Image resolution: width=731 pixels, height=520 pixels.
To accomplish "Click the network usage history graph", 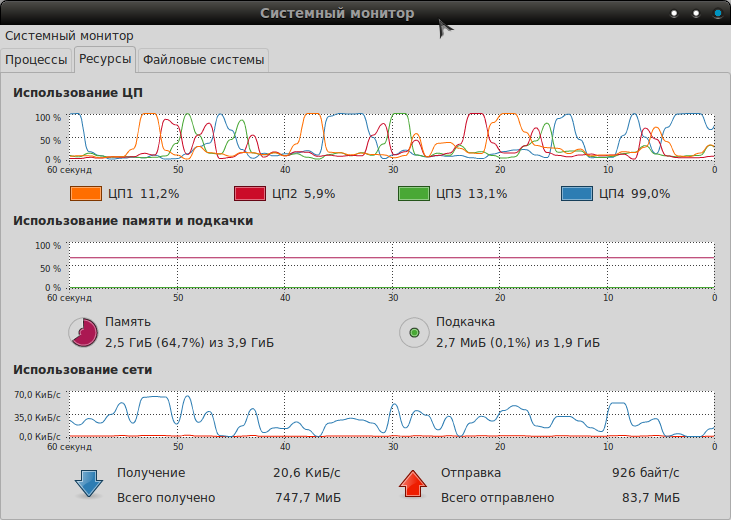I will [390, 414].
